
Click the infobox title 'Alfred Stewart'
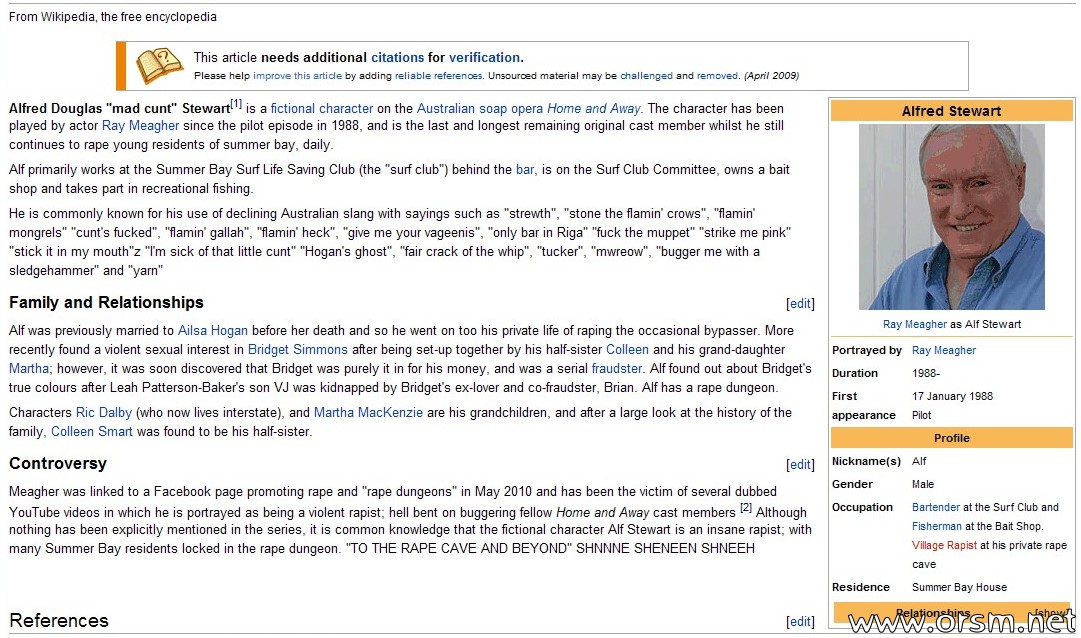(951, 111)
